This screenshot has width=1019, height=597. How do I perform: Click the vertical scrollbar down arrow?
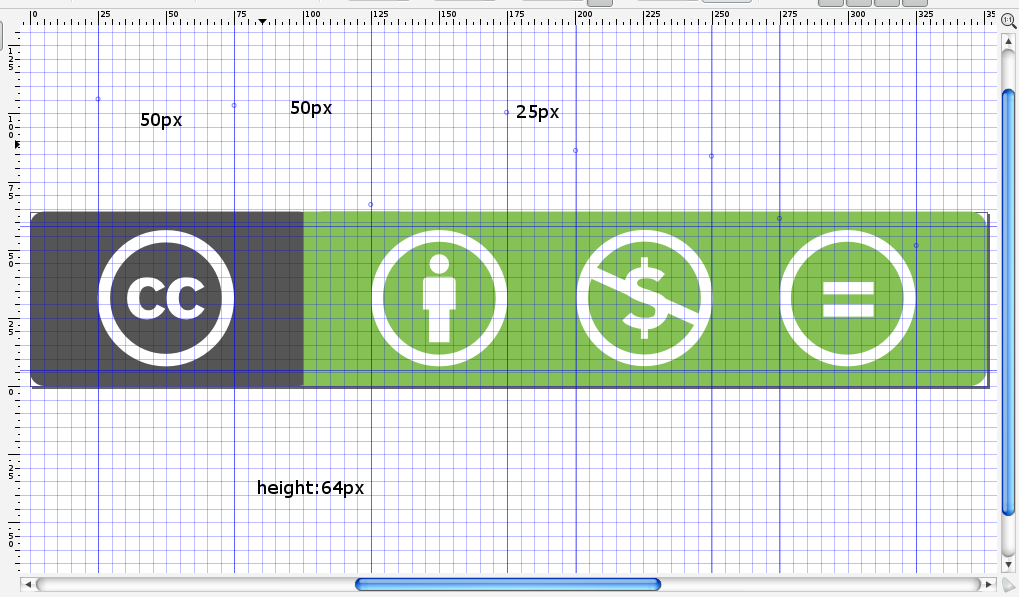coord(1009,564)
